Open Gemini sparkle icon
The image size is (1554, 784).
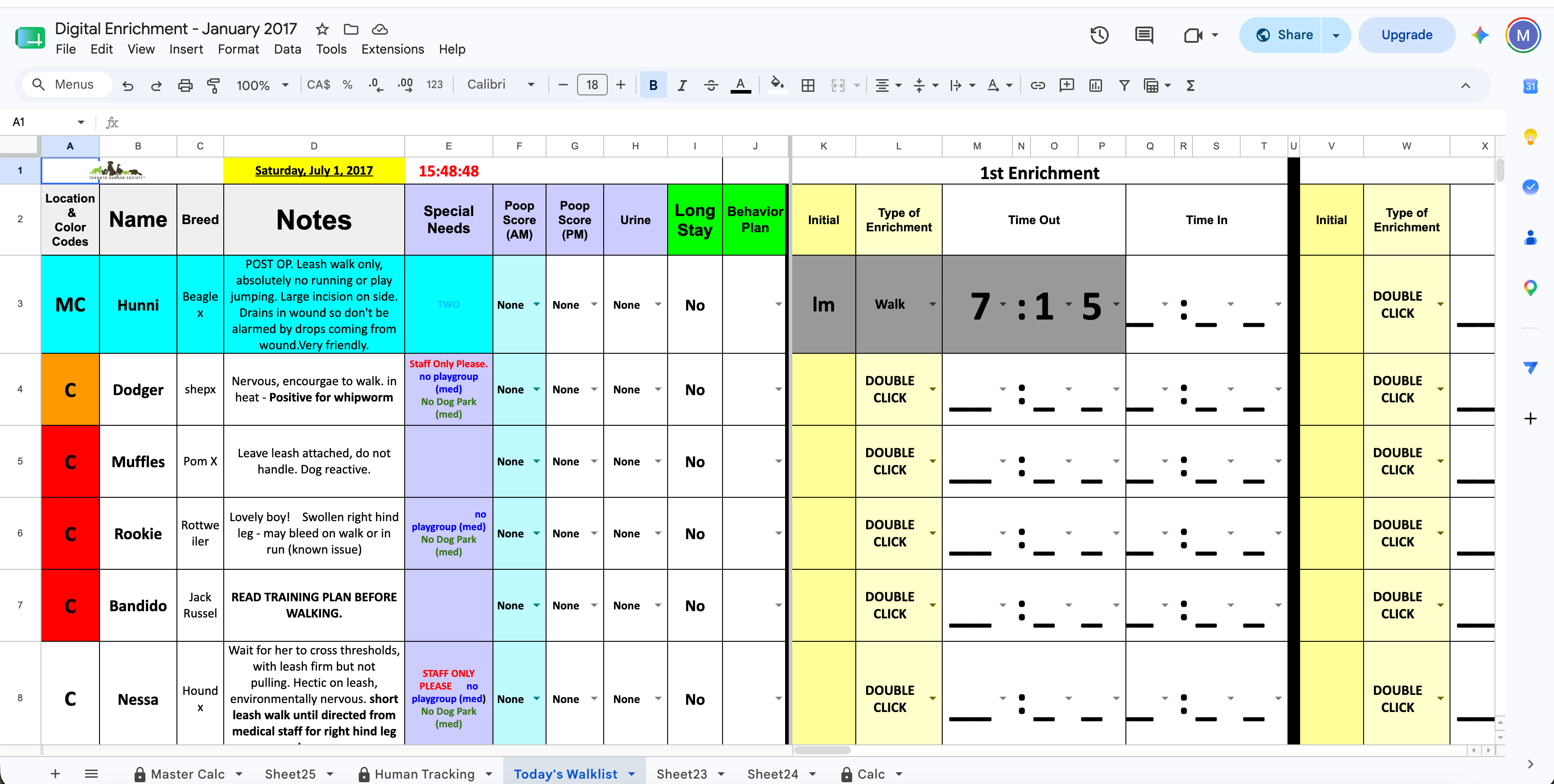[1481, 35]
